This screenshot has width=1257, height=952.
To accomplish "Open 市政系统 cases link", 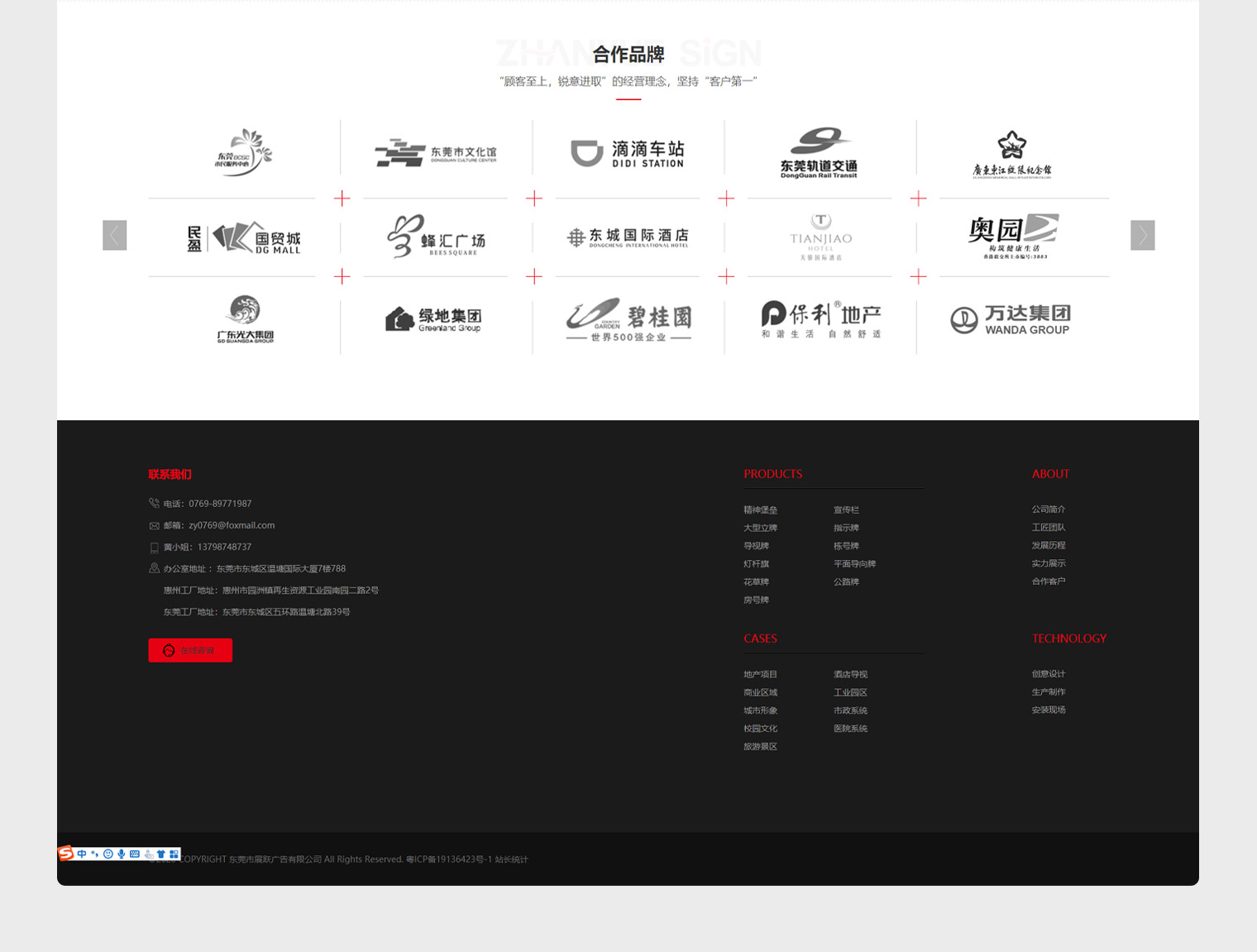I will pyautogui.click(x=850, y=710).
